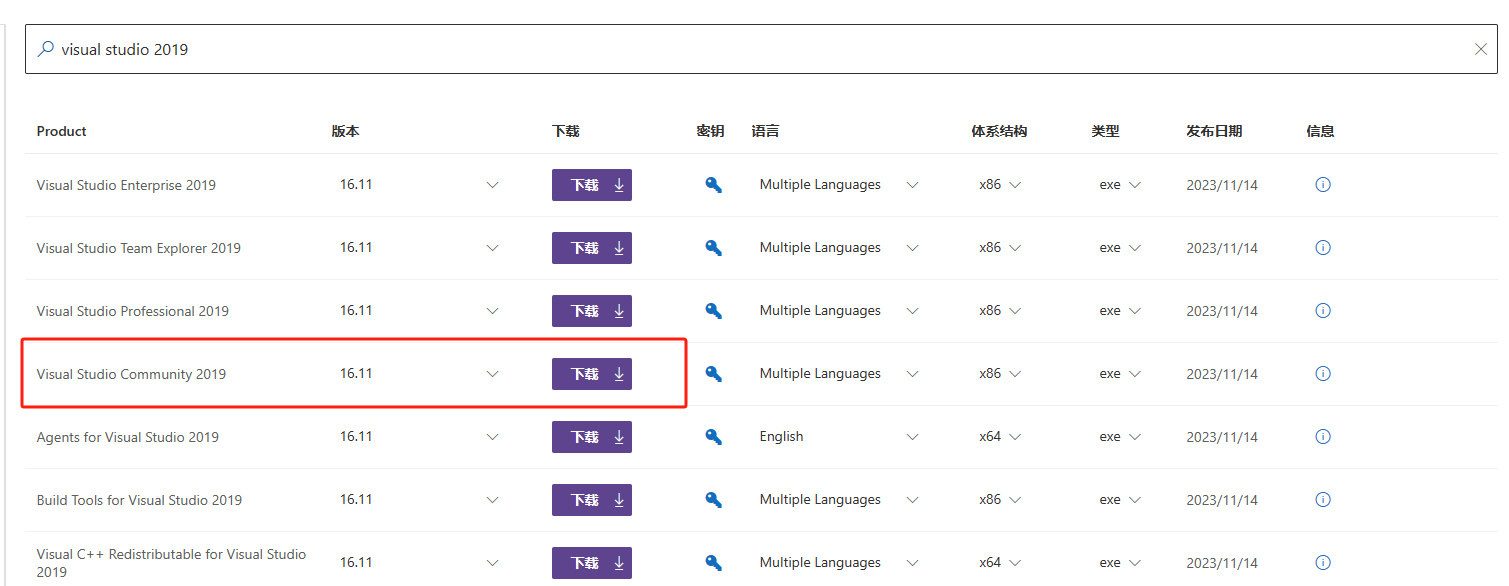Open language dropdown for Visual Studio Enterprise 2019
Image resolution: width=1509 pixels, height=586 pixels.
pos(912,185)
